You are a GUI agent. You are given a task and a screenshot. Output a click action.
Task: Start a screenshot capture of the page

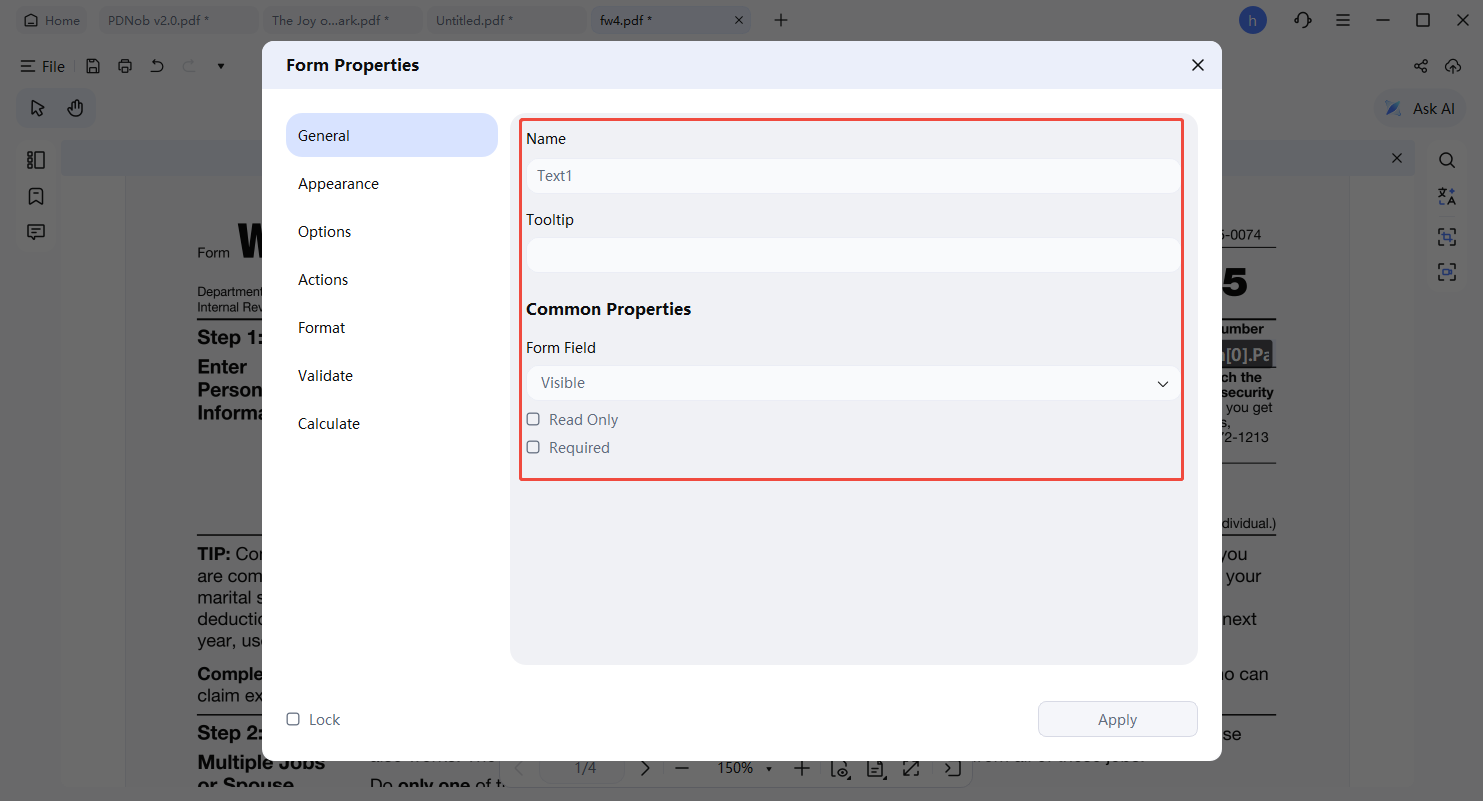pos(1446,236)
